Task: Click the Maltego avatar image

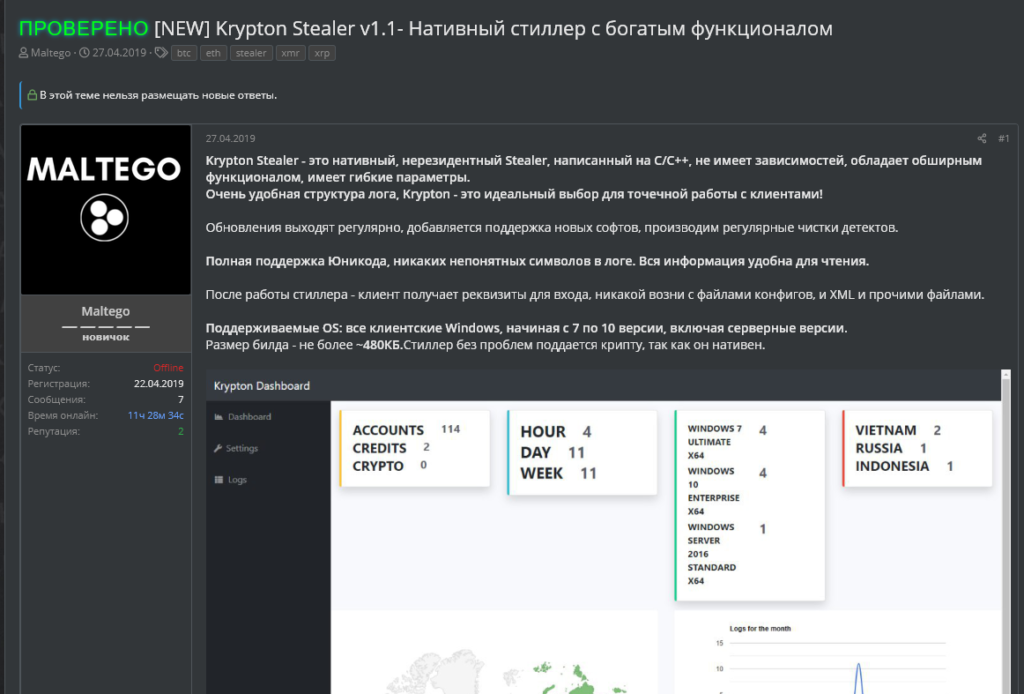Action: pos(105,207)
